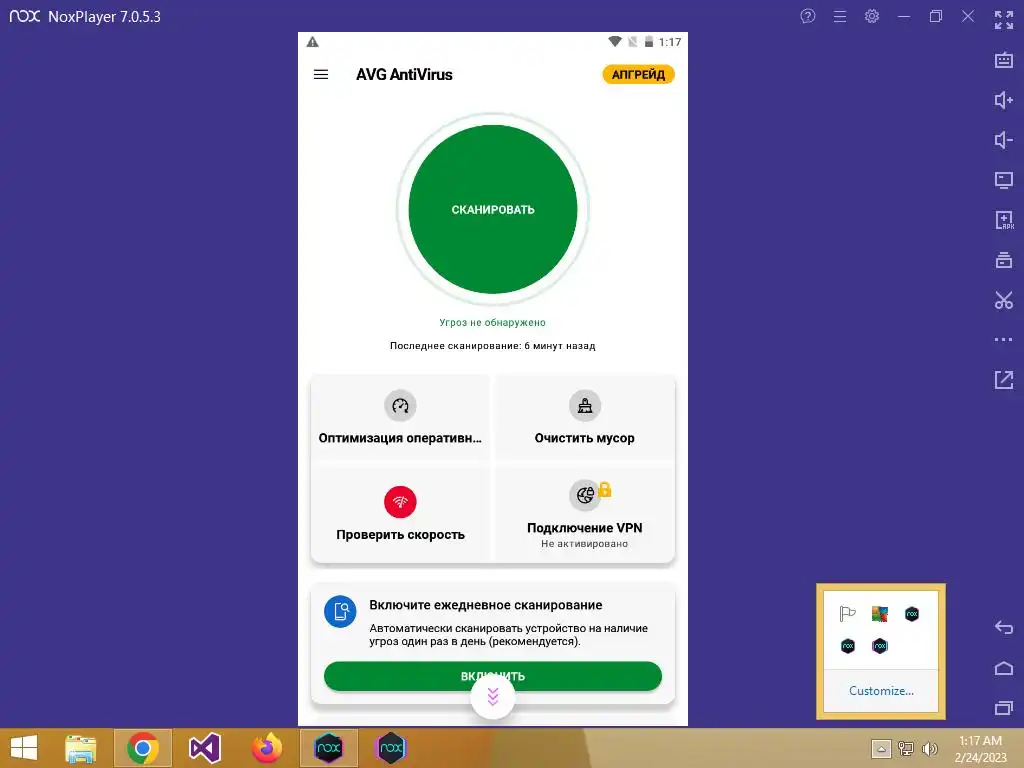This screenshot has height=768, width=1024.
Task: Click Nox Android home button
Action: 1004,668
